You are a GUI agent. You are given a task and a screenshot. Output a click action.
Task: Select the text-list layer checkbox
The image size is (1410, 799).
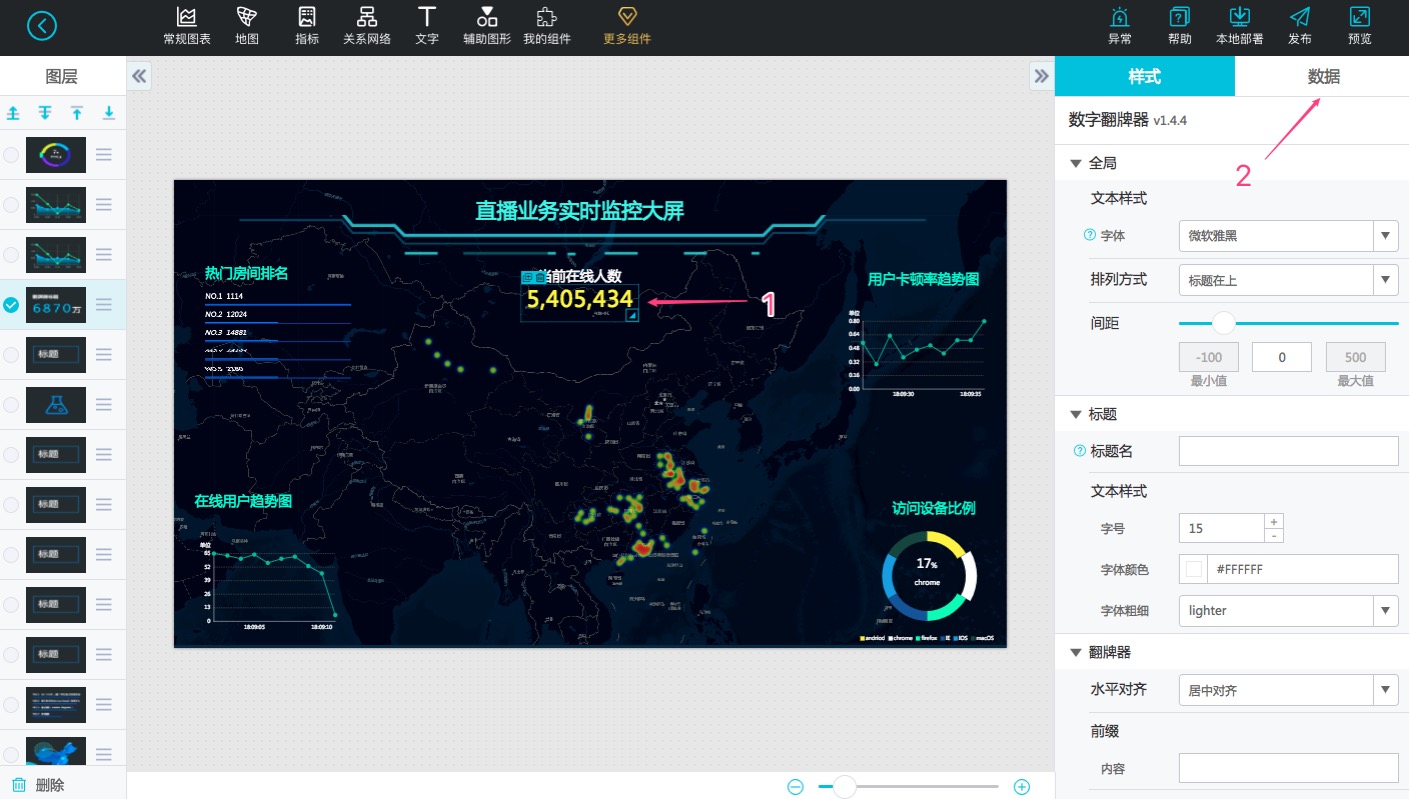(11, 705)
